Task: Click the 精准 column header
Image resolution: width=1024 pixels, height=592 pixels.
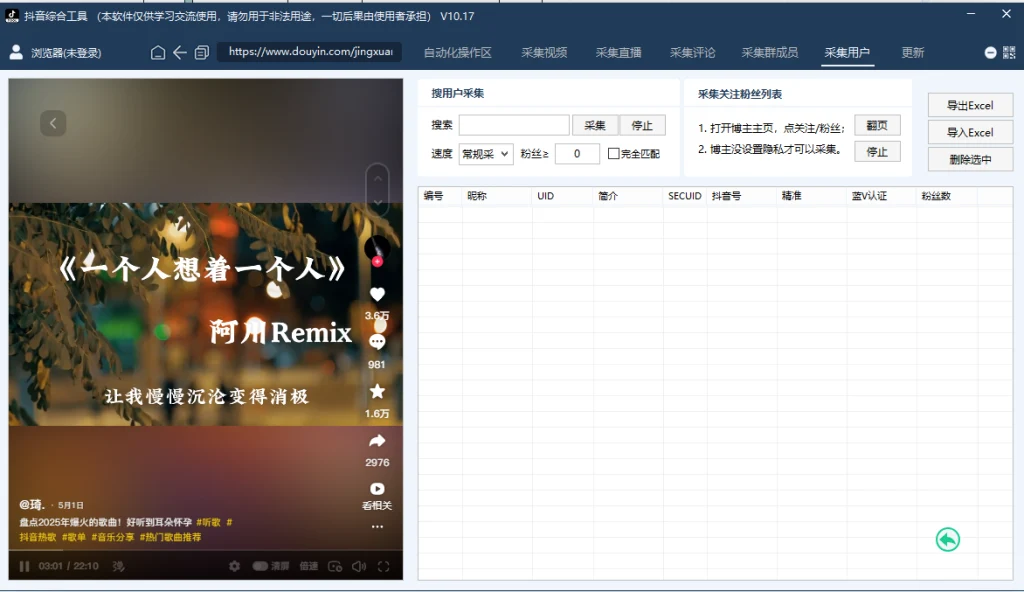Action: (792, 196)
